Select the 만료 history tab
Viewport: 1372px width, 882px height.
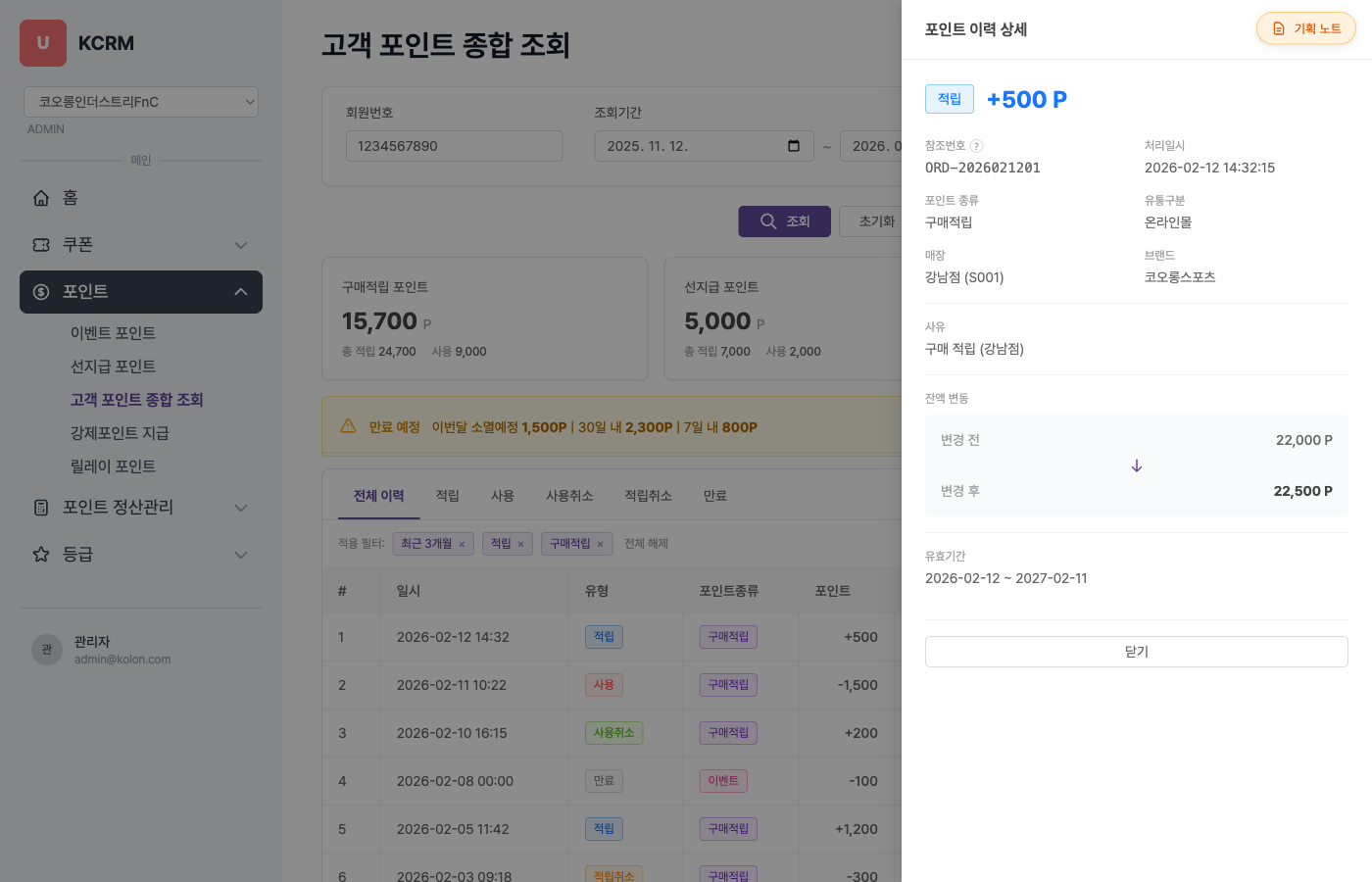(714, 496)
